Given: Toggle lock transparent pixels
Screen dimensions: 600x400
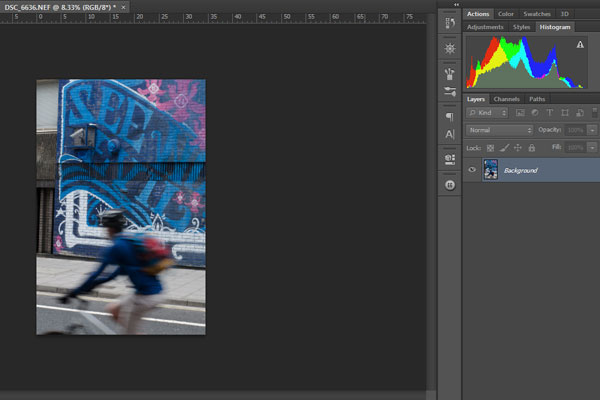Looking at the screenshot, I should (490, 147).
